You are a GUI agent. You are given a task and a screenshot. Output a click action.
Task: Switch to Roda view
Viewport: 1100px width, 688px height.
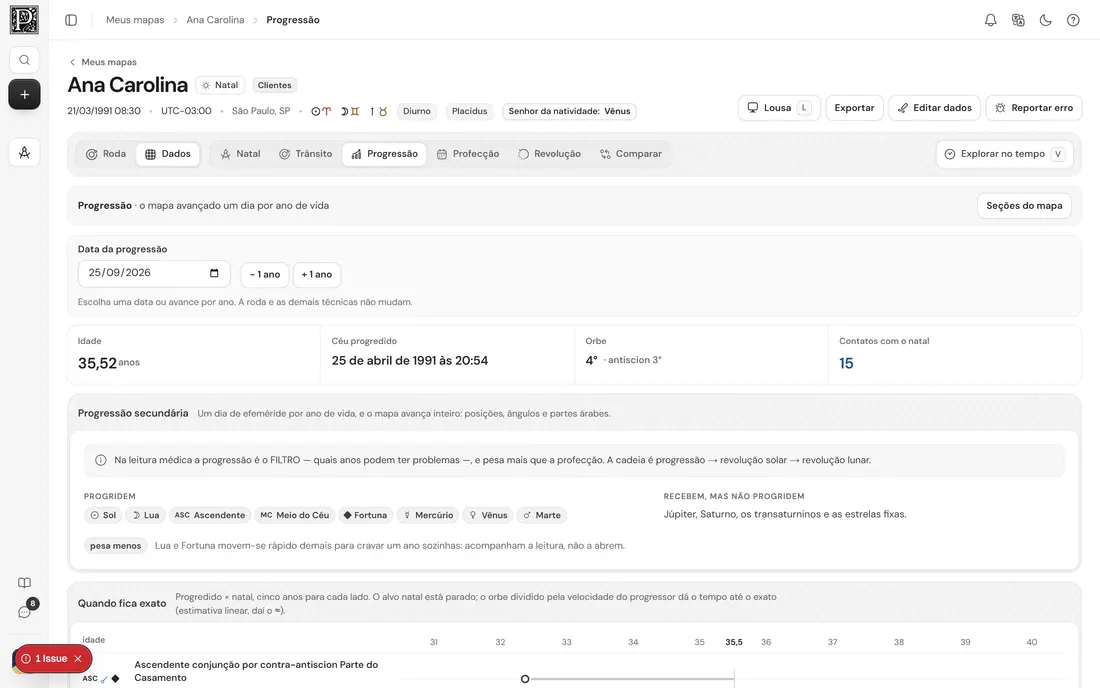coord(106,154)
